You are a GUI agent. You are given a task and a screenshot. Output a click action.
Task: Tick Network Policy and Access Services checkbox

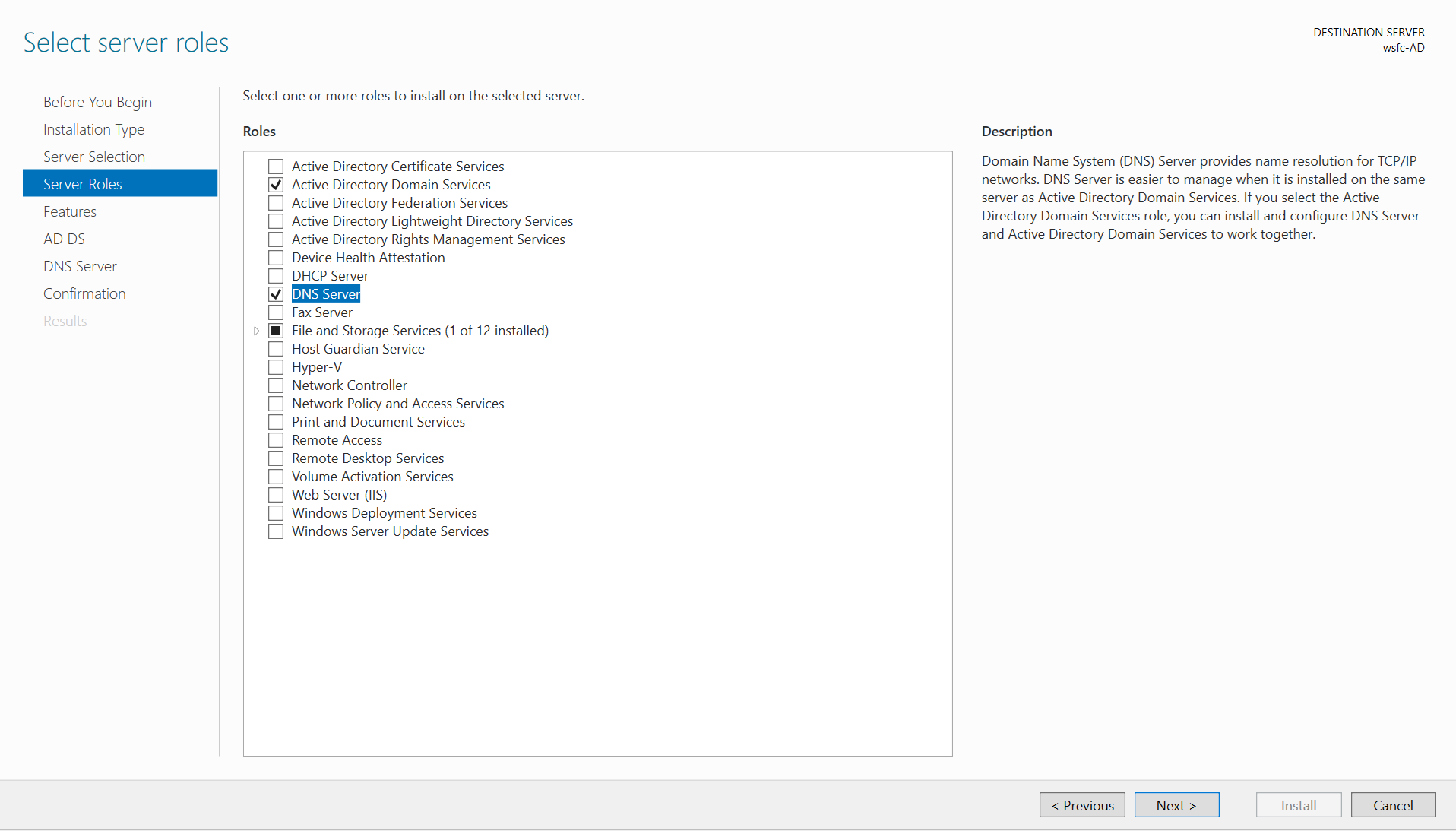click(276, 404)
